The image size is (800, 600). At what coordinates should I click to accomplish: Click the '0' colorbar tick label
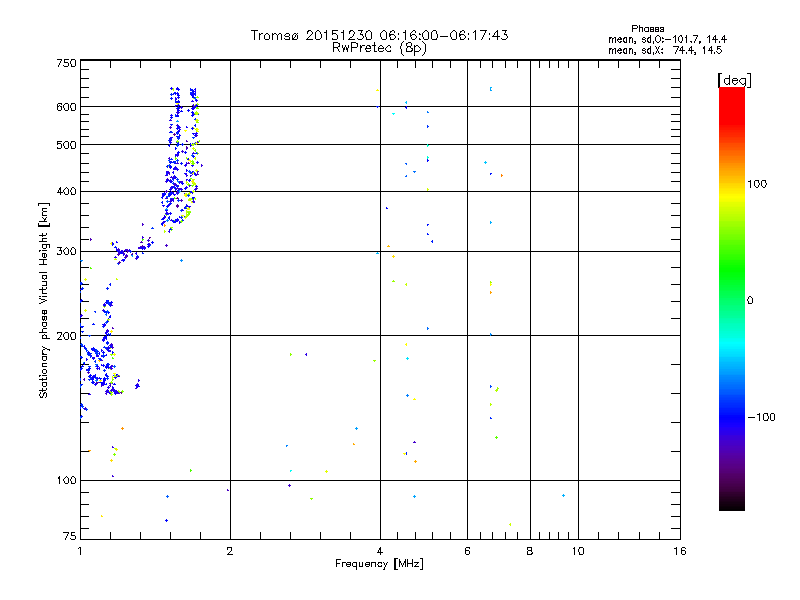click(x=750, y=301)
